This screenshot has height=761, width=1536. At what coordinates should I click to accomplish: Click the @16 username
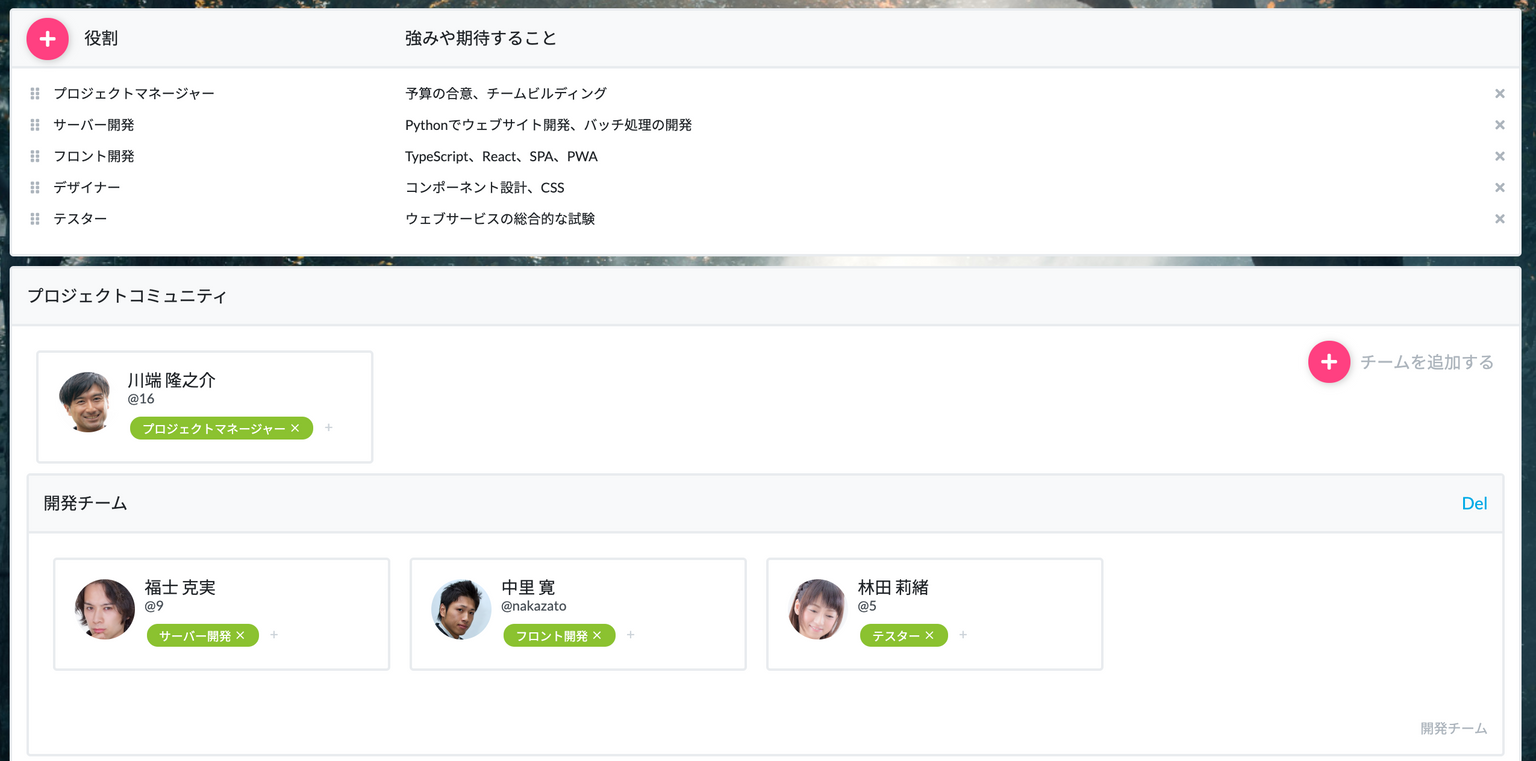click(x=141, y=399)
